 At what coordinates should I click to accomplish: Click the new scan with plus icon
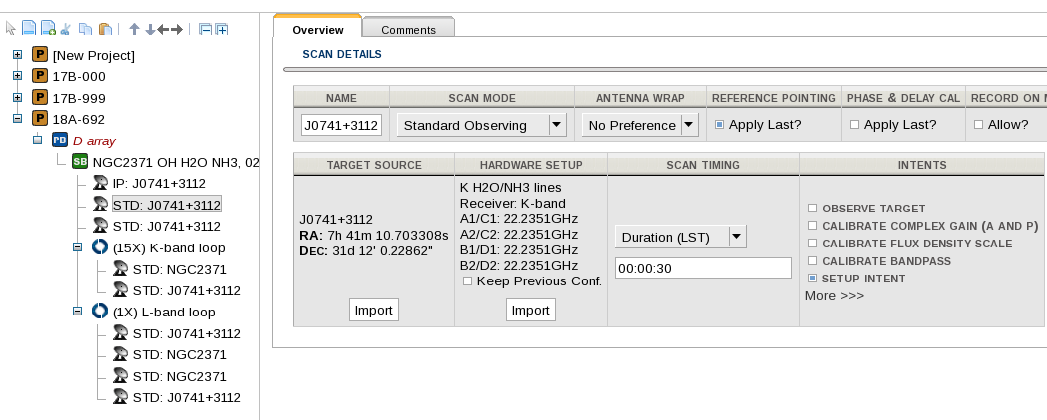click(x=47, y=29)
